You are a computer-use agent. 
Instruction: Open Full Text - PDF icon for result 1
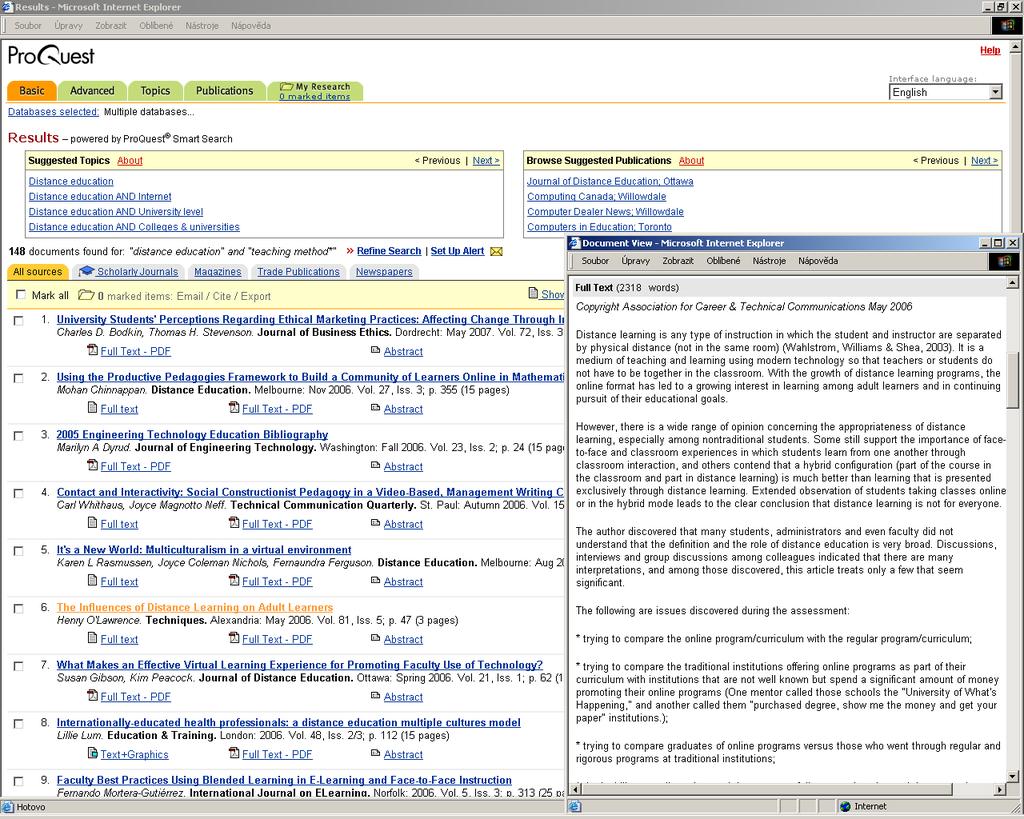[93, 350]
